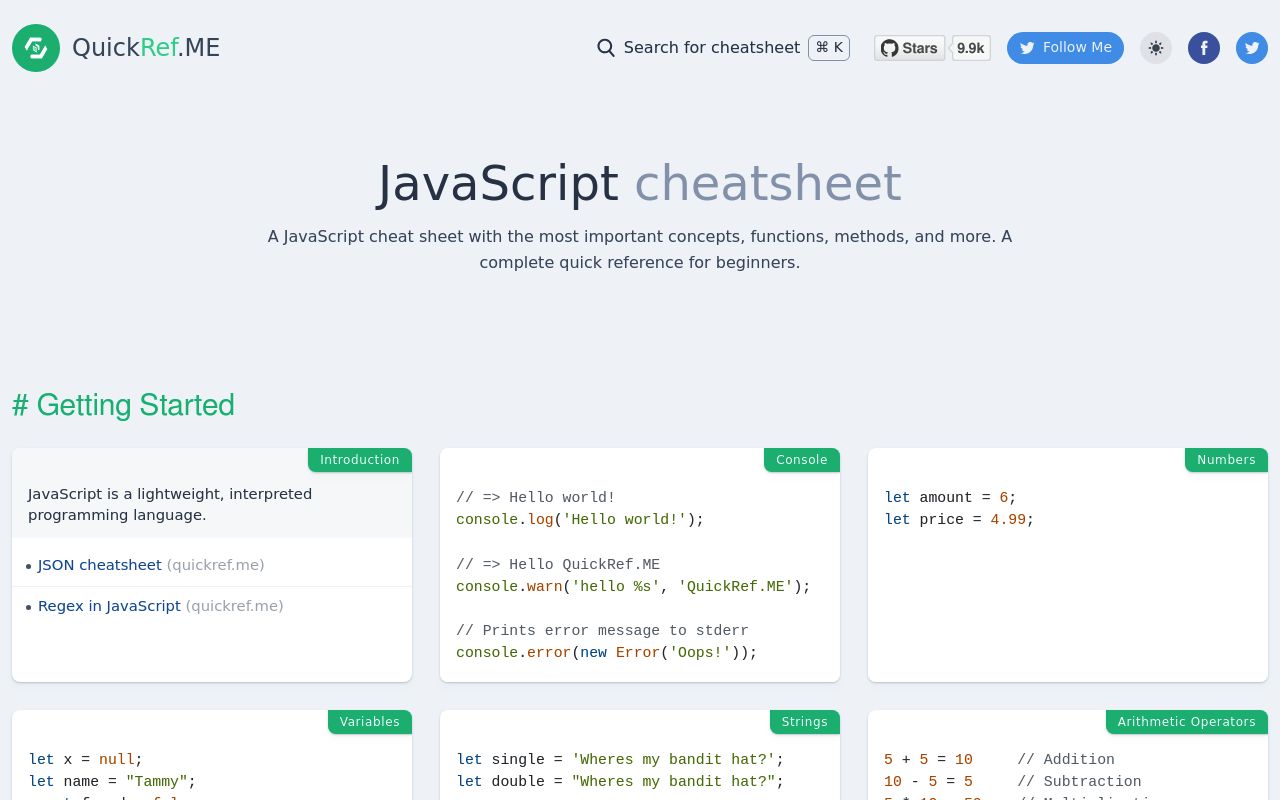Select the Introduction card tag

click(359, 460)
